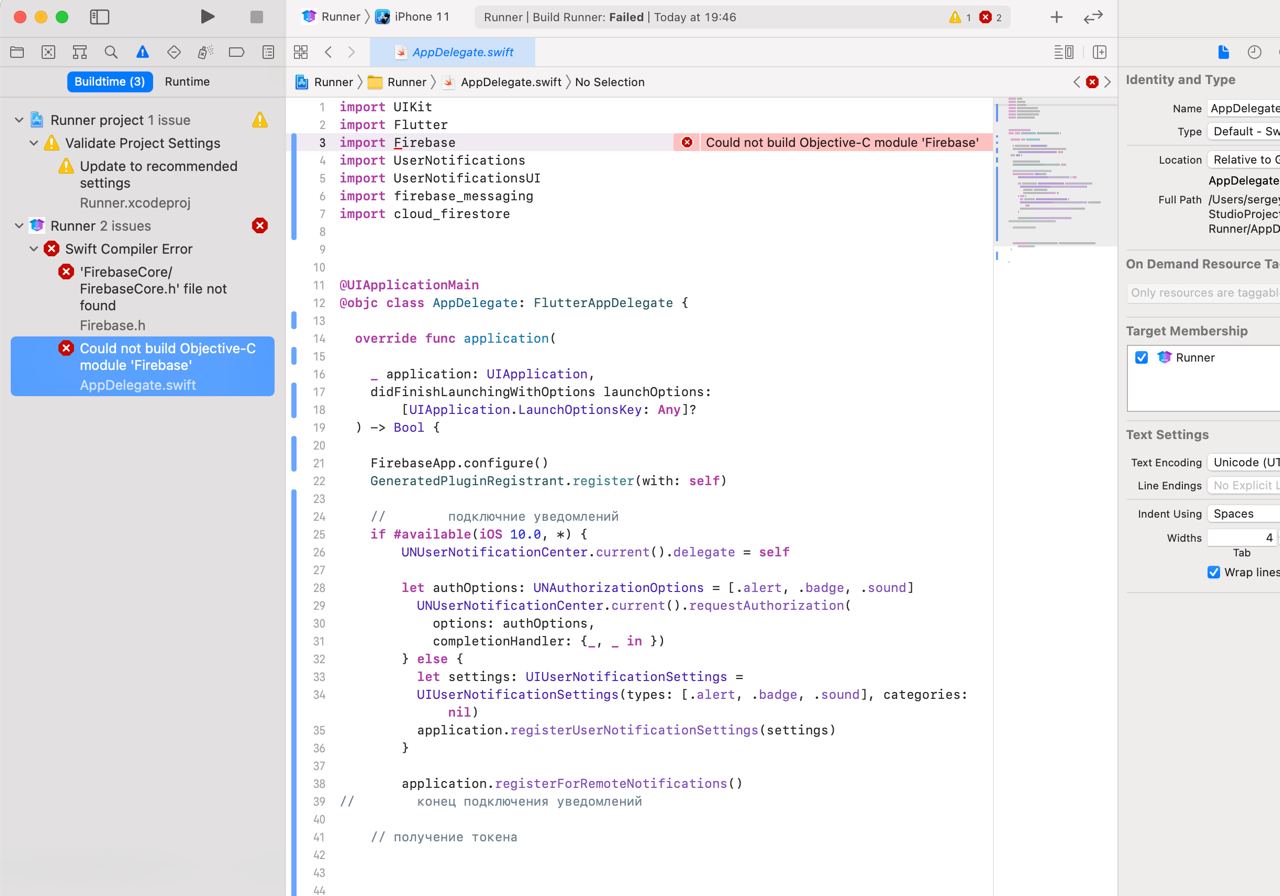Open the Find navigator magnifier
Image resolution: width=1280 pixels, height=896 pixels.
[x=111, y=52]
